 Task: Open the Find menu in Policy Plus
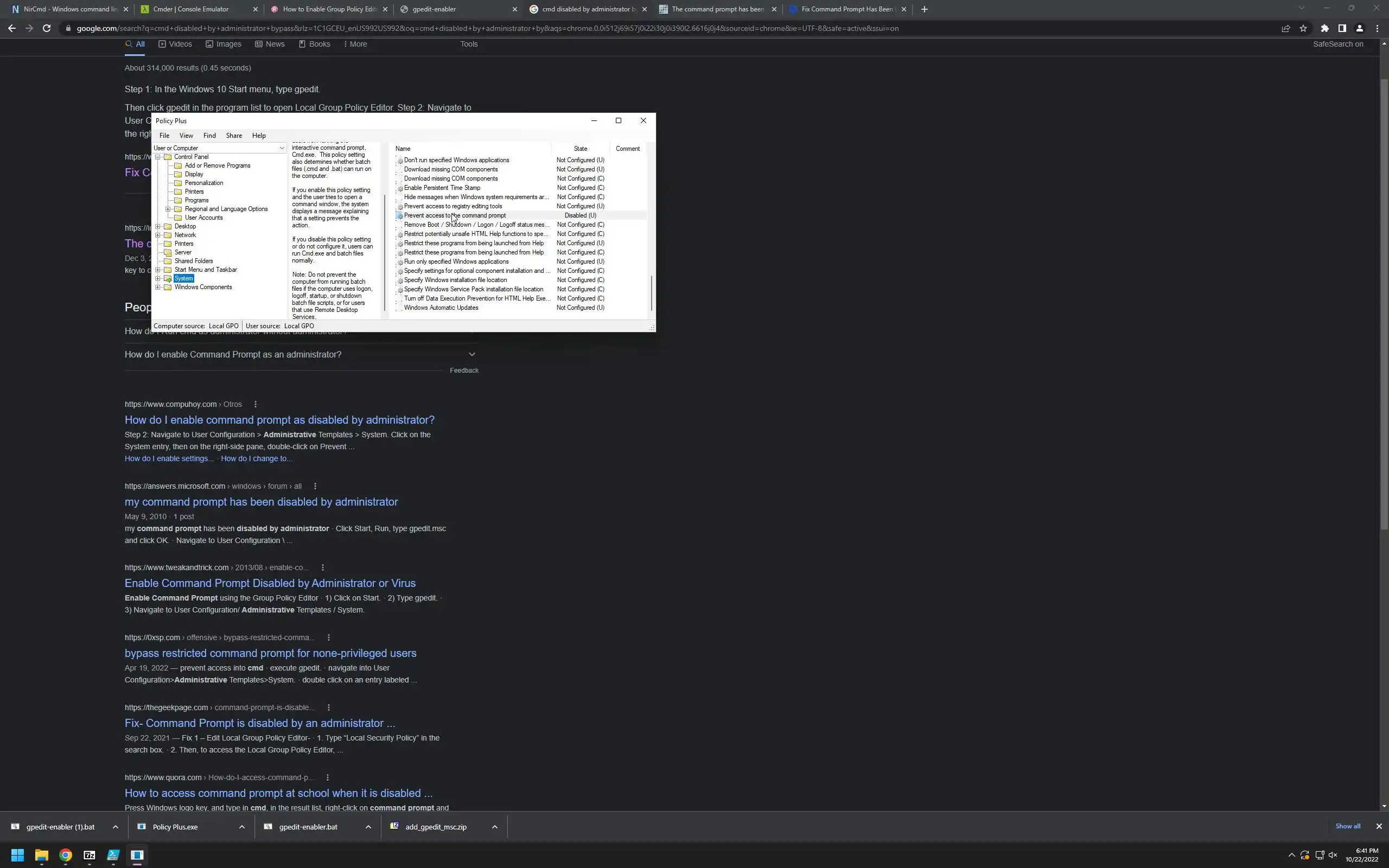(209, 136)
